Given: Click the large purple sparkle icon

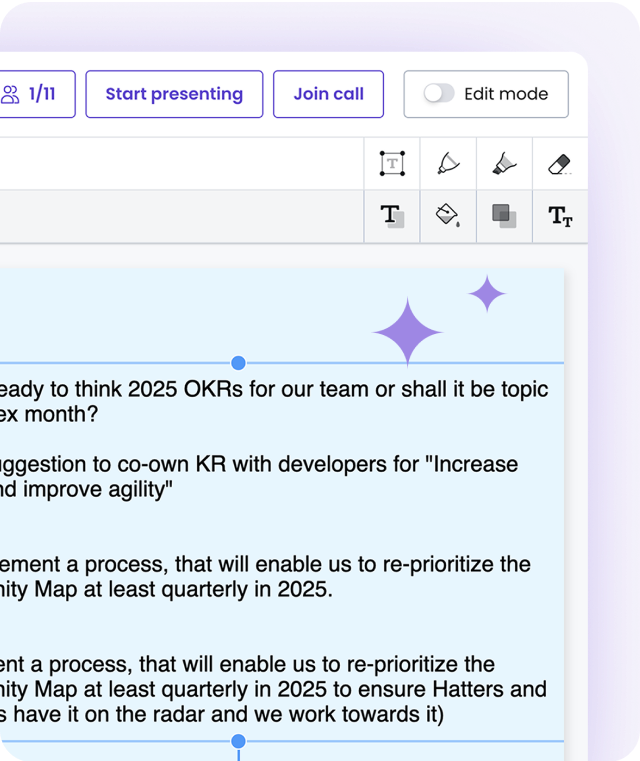Looking at the screenshot, I should [408, 332].
